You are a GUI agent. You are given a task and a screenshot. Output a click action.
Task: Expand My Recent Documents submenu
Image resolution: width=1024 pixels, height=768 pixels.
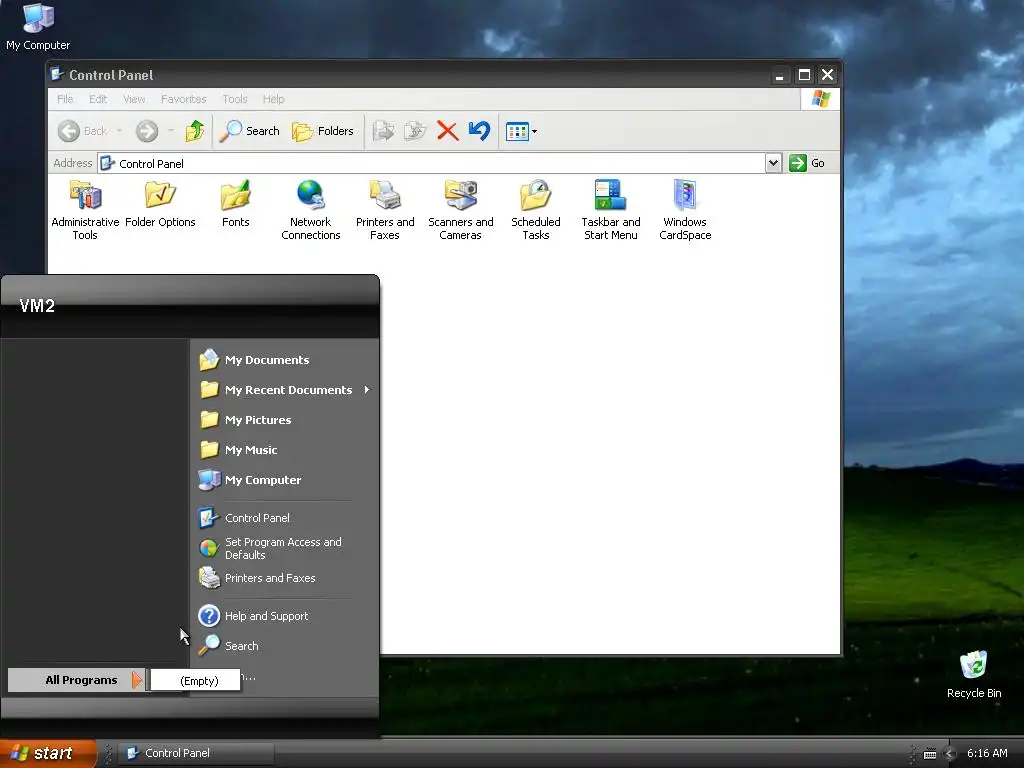click(x=284, y=390)
